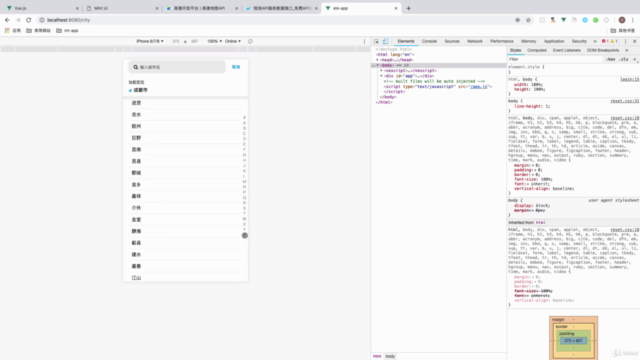Screen dimensions: 640x360
Task: Click the blue circular extension icon
Action: [x=585, y=20]
